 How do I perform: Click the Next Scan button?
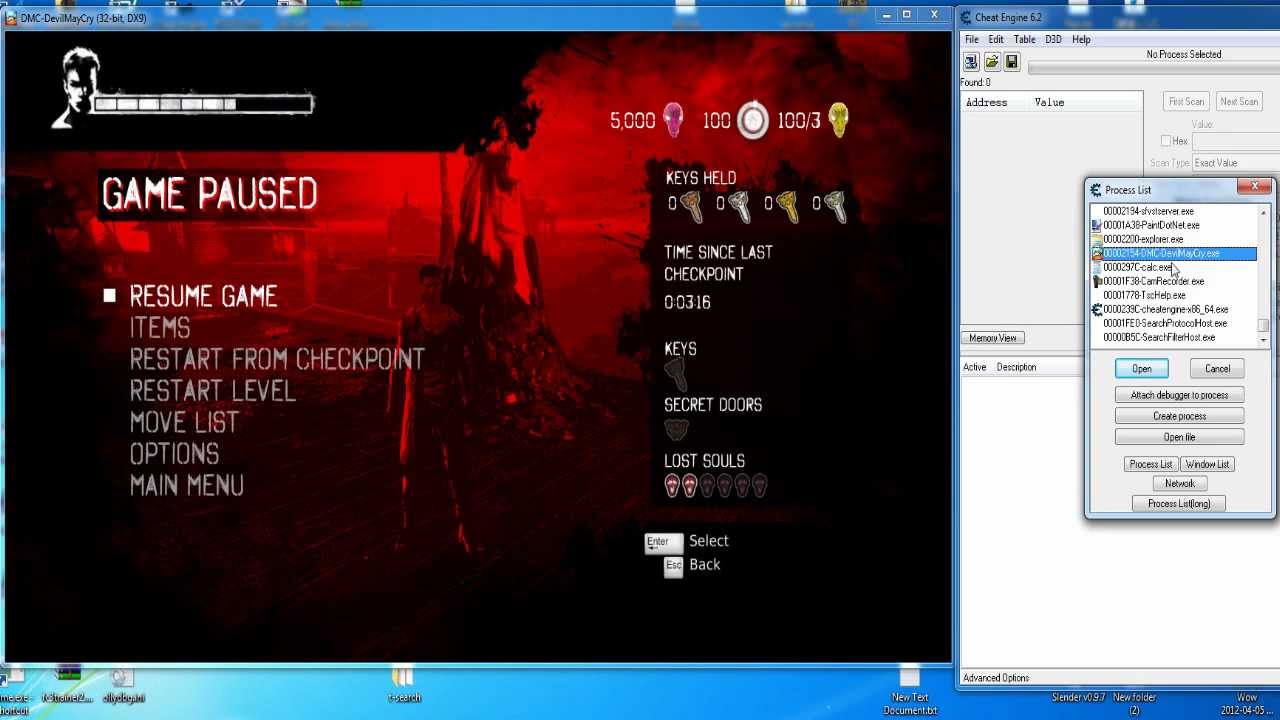1239,101
